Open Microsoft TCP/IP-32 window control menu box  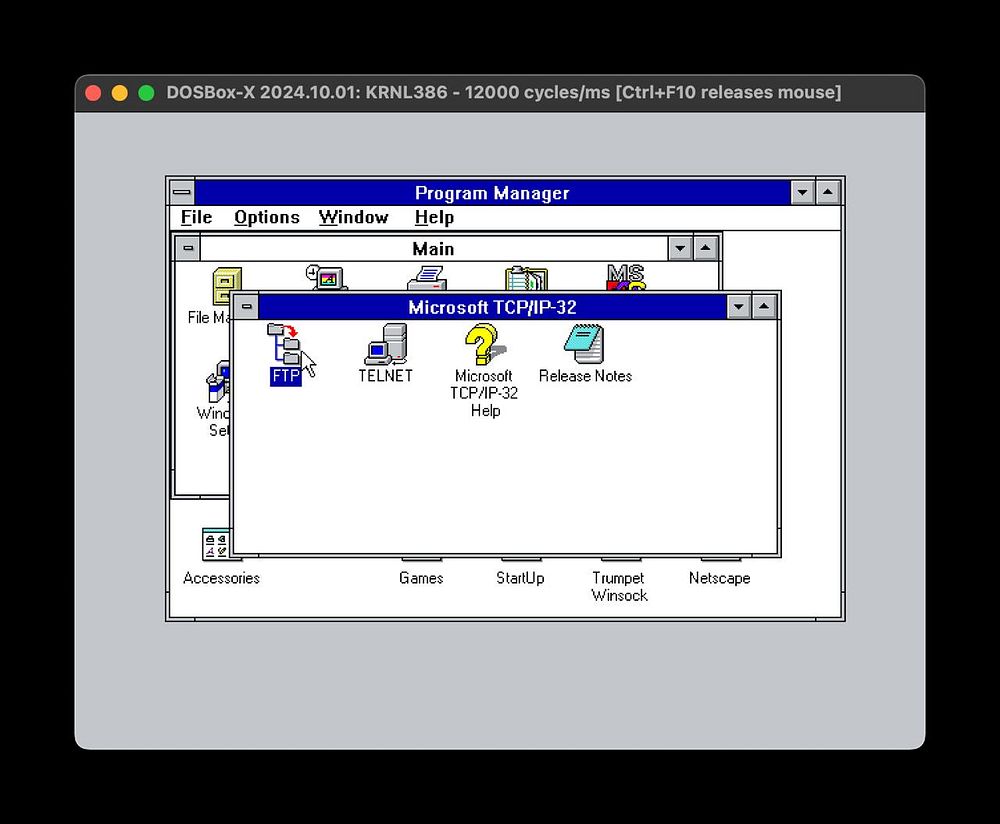(x=247, y=307)
